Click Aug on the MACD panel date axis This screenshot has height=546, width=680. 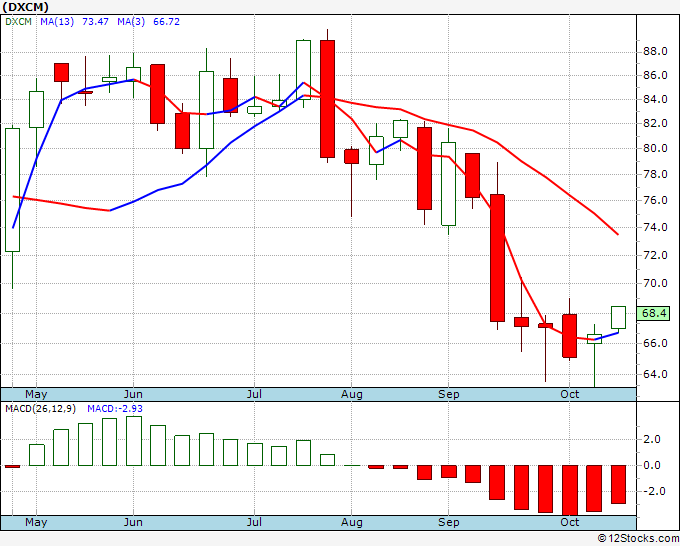[x=351, y=522]
